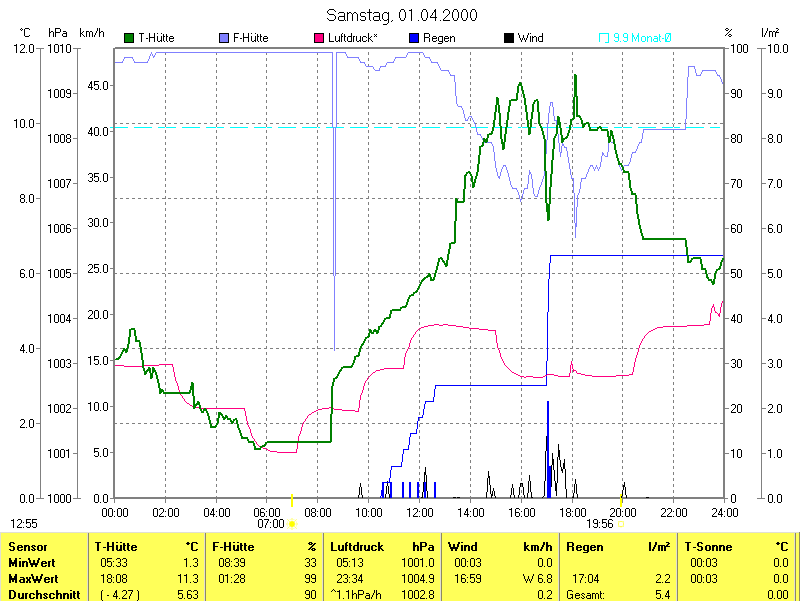Click the MinWert row label
This screenshot has width=800, height=601.
[31, 563]
